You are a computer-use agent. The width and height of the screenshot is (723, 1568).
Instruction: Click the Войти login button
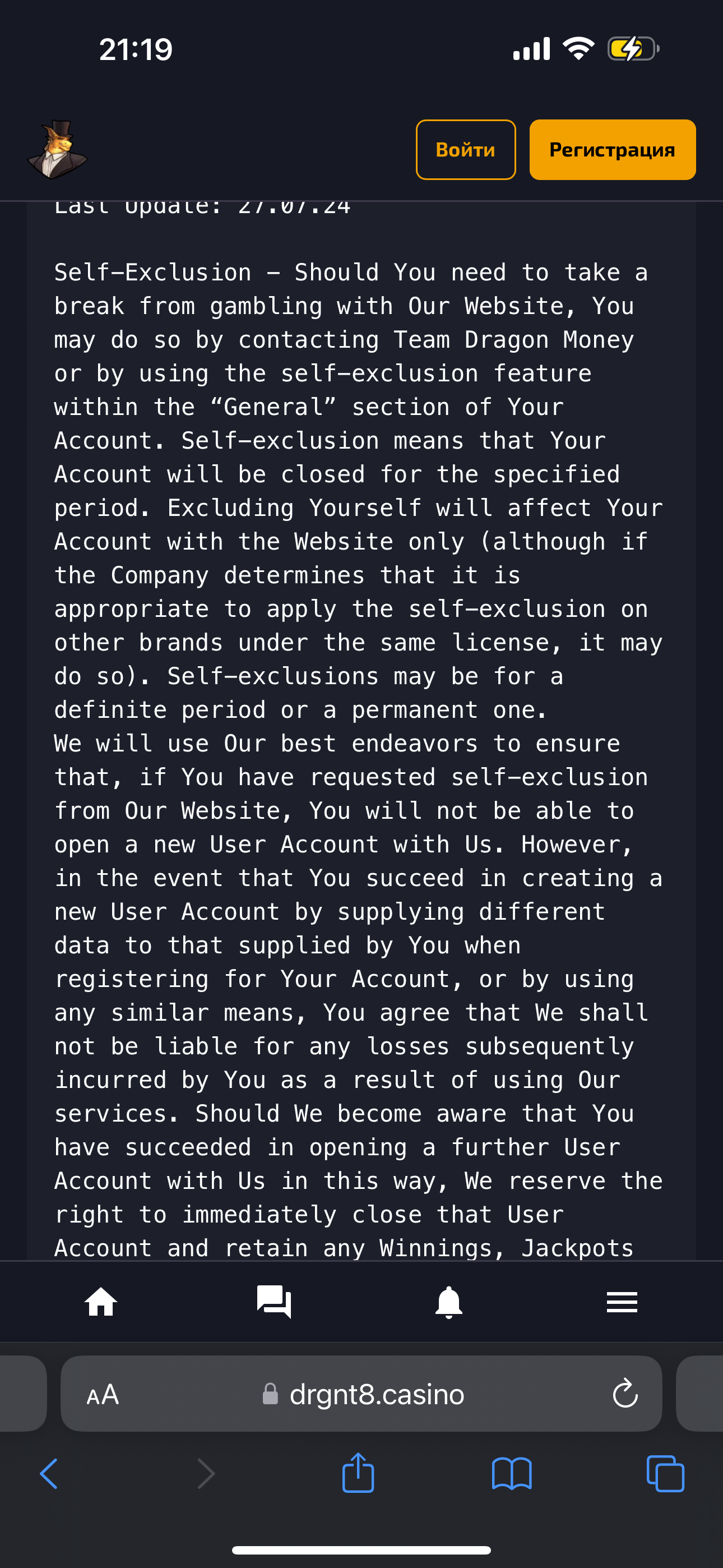[x=466, y=150]
